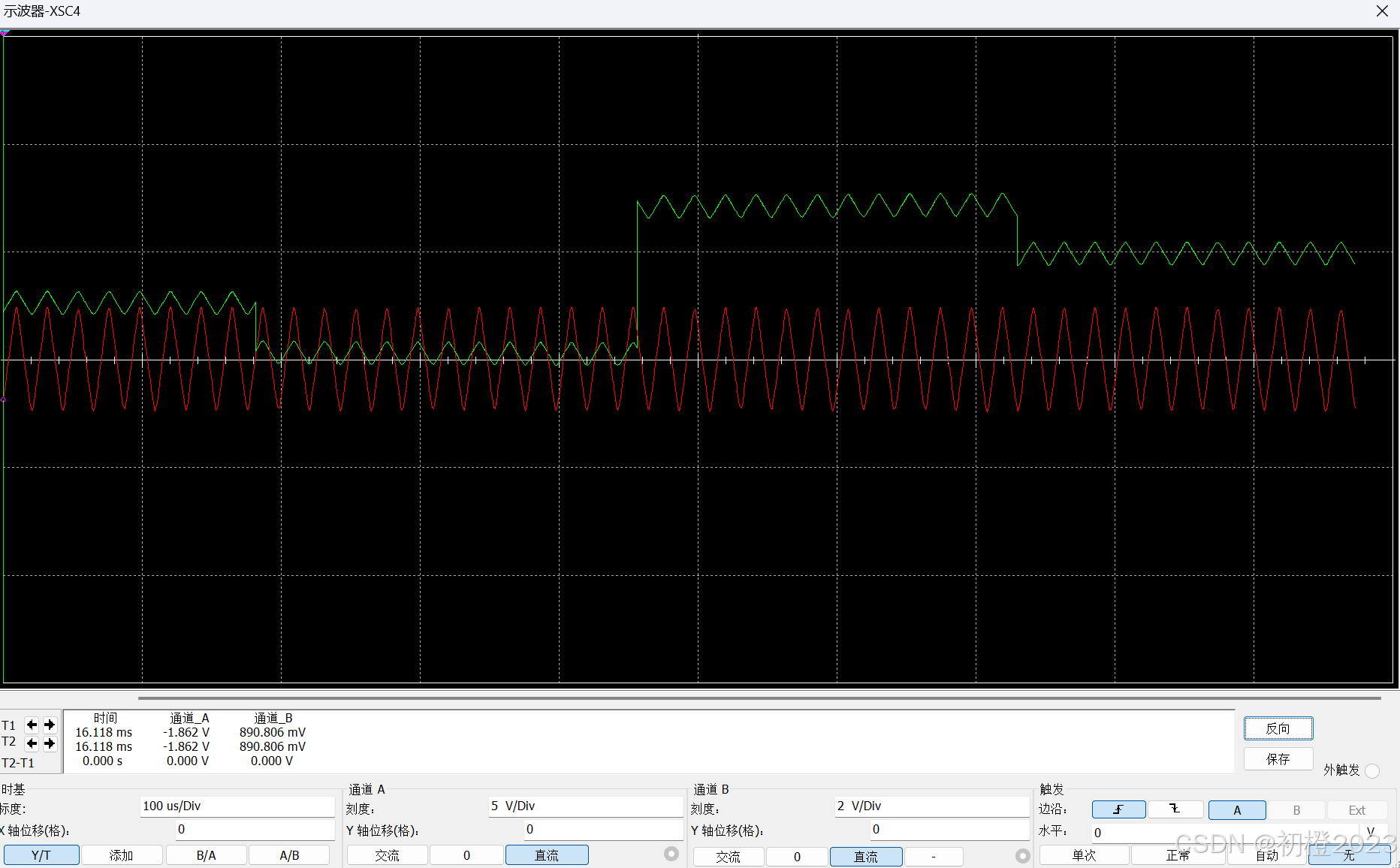This screenshot has height=868, width=1400.
Task: Click Channel B scale 2 V/Div field
Action: click(931, 806)
